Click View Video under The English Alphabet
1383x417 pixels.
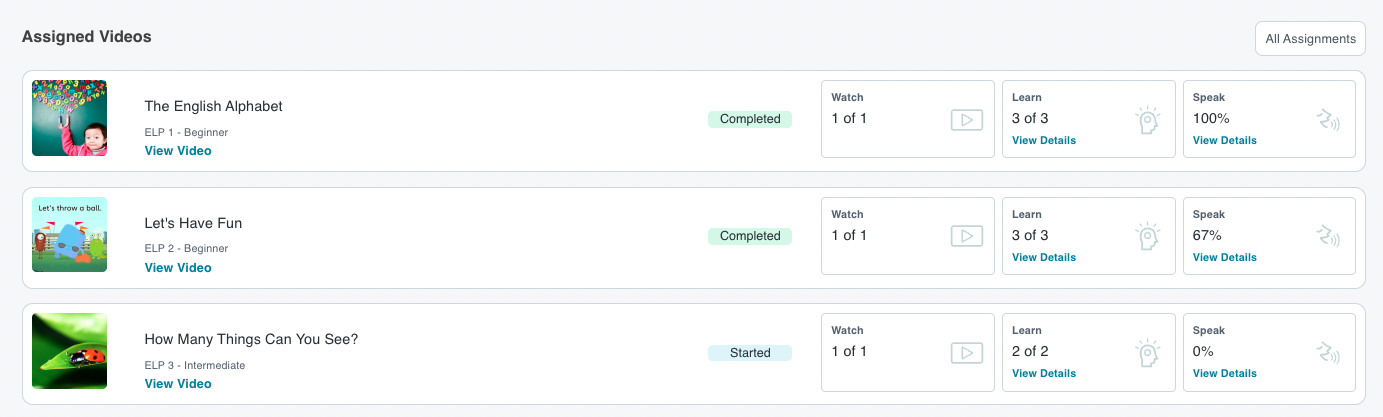(178, 151)
